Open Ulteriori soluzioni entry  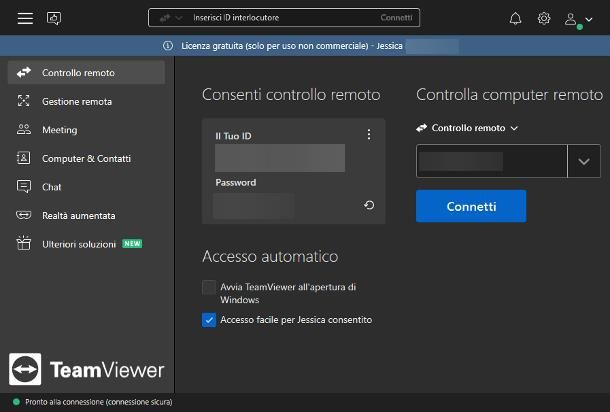86,244
